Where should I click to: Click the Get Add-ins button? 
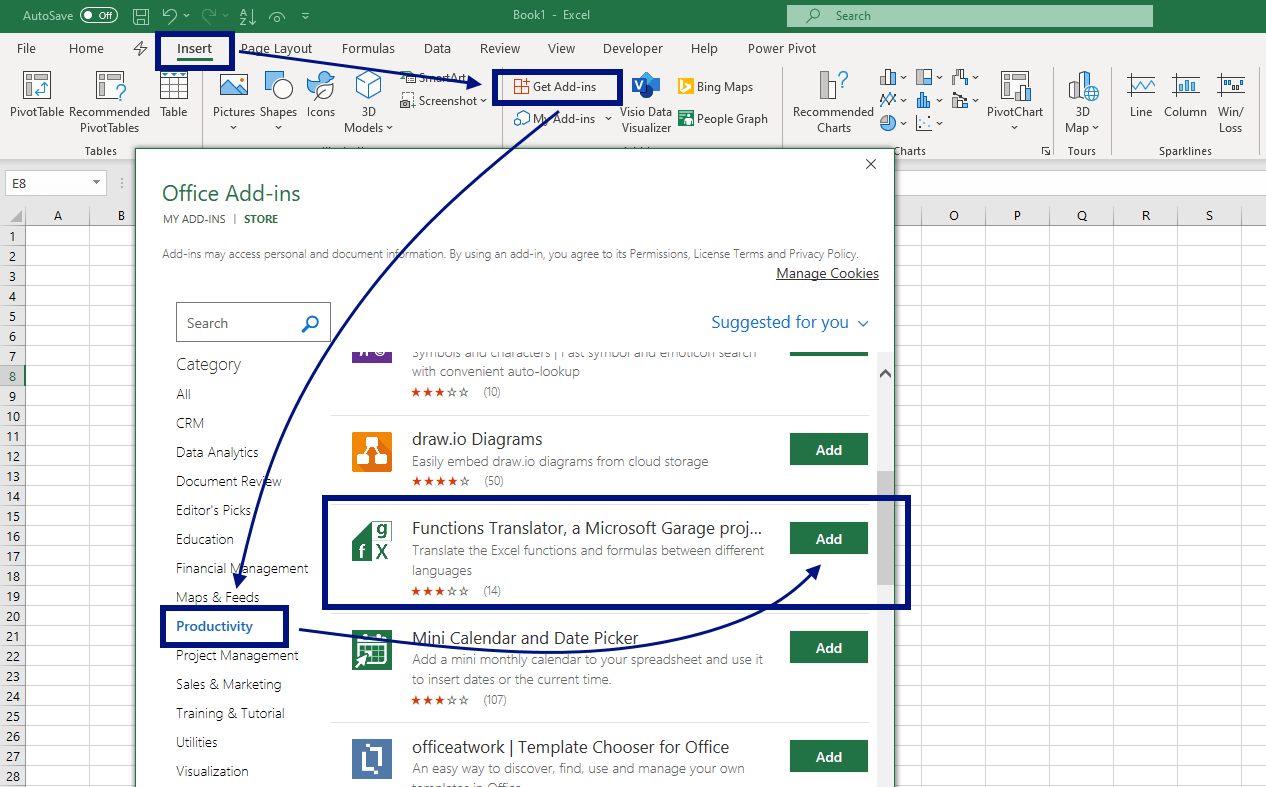(x=557, y=87)
